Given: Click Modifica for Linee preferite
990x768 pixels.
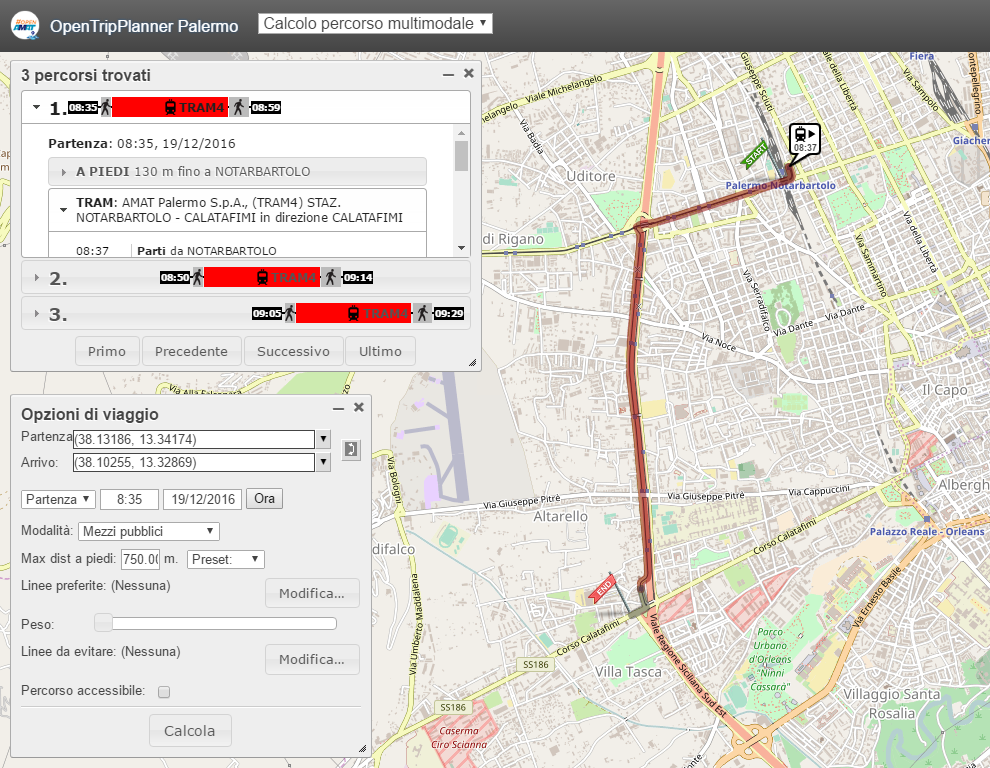Looking at the screenshot, I should (x=312, y=593).
